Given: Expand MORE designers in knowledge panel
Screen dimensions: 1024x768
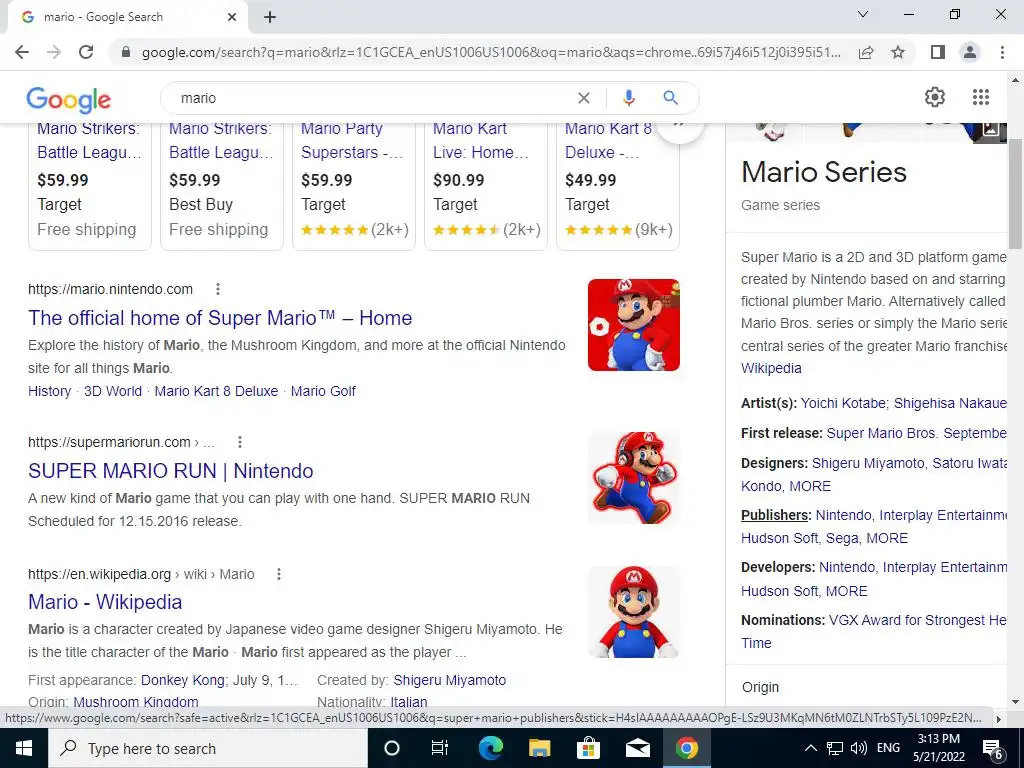Looking at the screenshot, I should [810, 487].
